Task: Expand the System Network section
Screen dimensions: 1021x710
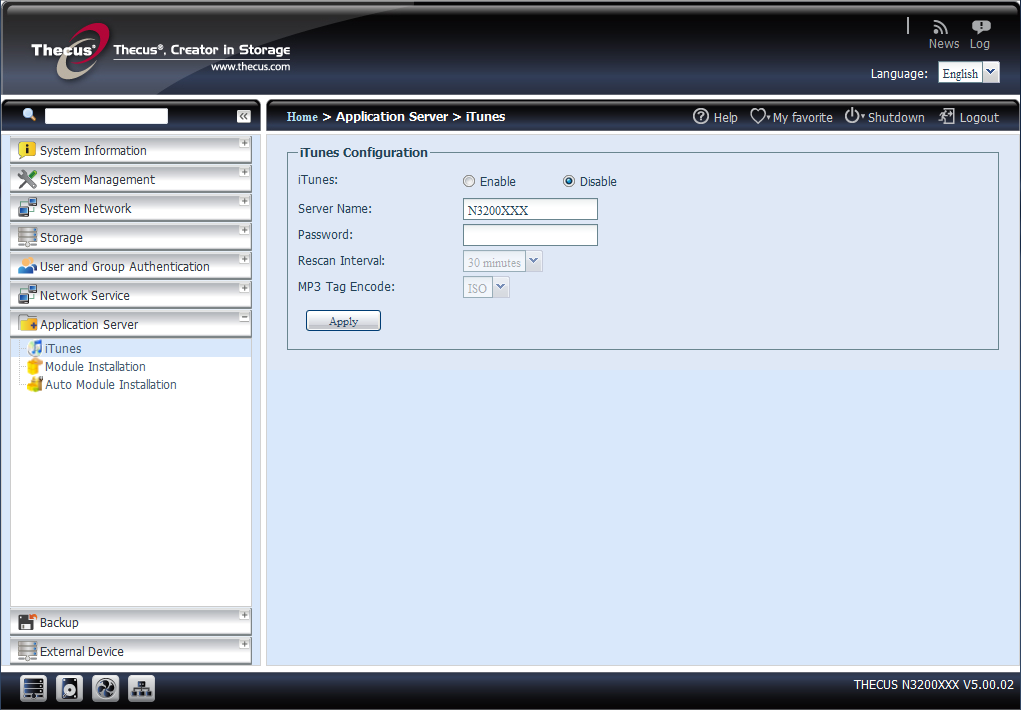Action: pos(244,201)
